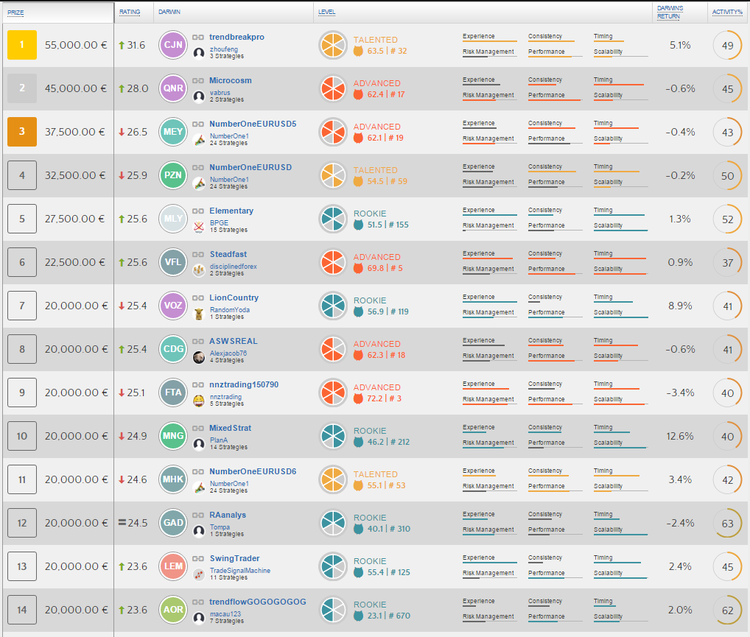750x637 pixels.
Task: Open user profile RandomYoda
Action: (230, 310)
